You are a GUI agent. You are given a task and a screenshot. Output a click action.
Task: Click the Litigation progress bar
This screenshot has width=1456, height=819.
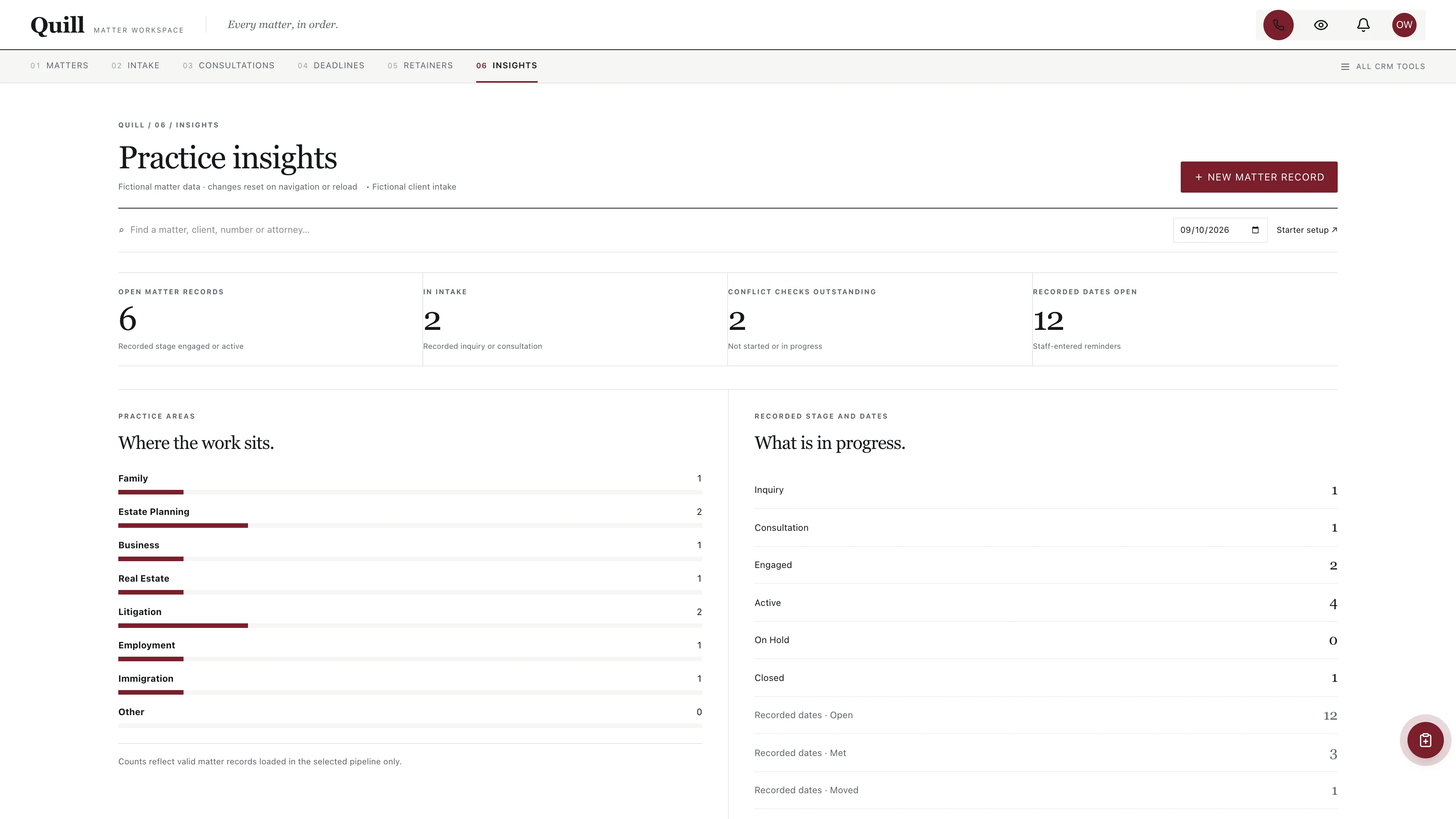click(410, 626)
